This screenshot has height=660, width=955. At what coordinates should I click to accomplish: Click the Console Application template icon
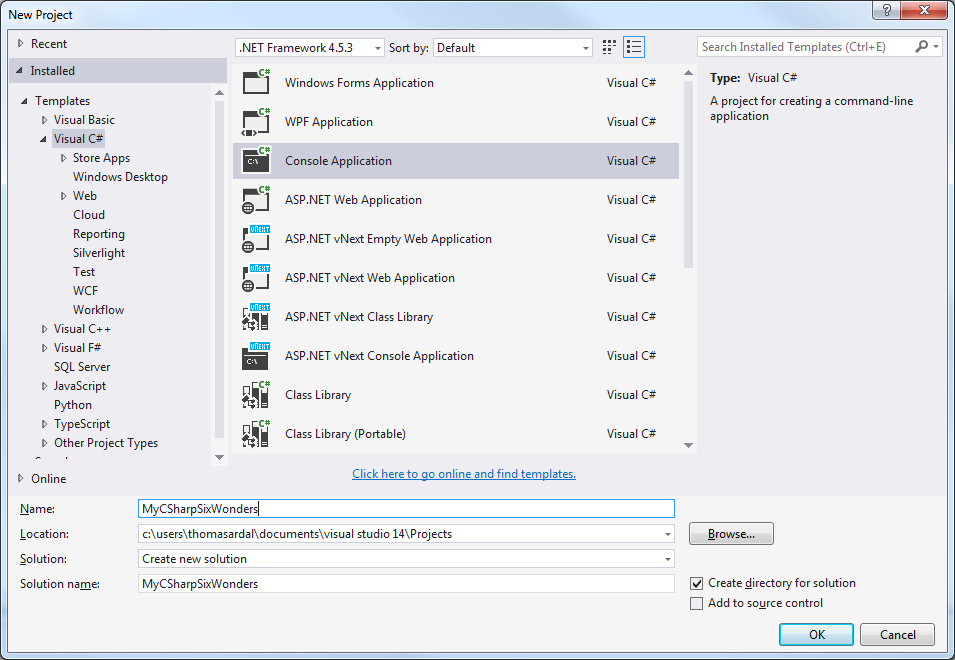pos(256,161)
